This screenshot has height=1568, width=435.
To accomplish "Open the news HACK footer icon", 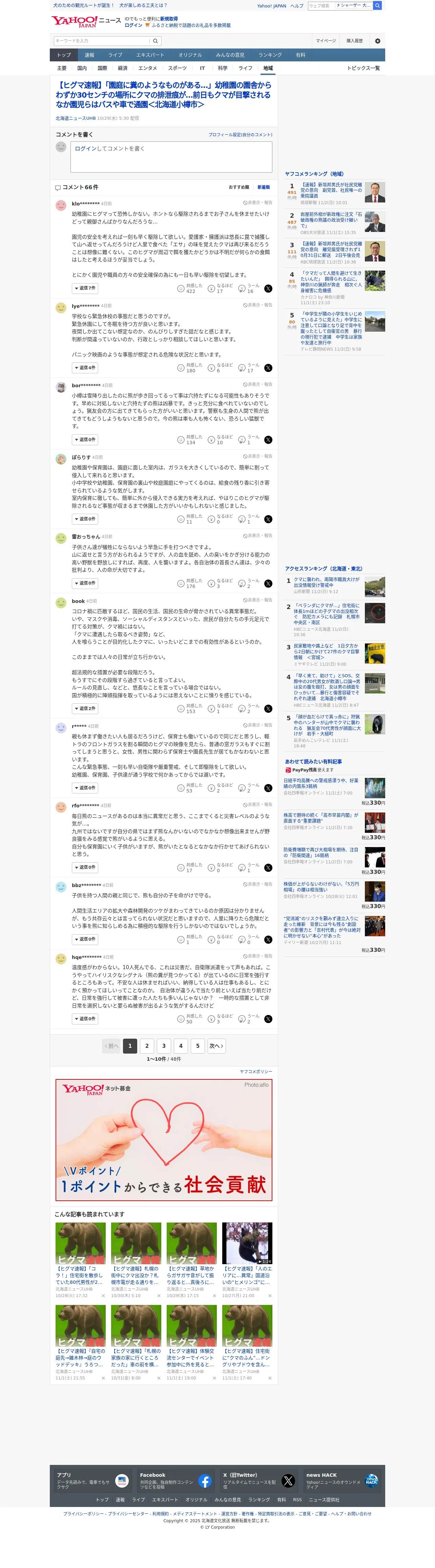I will pos(371,1481).
